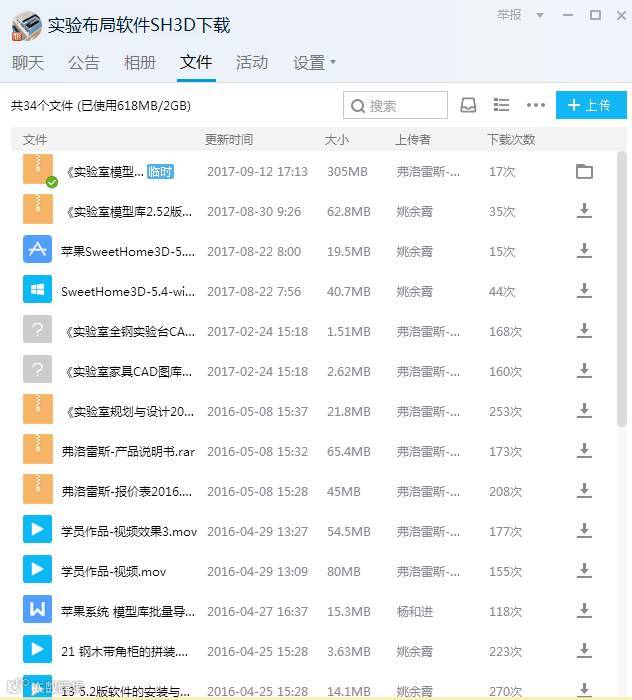This screenshot has width=632, height=700.
Task: Open folder for the 305MB 实验室模型 file
Action: pos(584,171)
